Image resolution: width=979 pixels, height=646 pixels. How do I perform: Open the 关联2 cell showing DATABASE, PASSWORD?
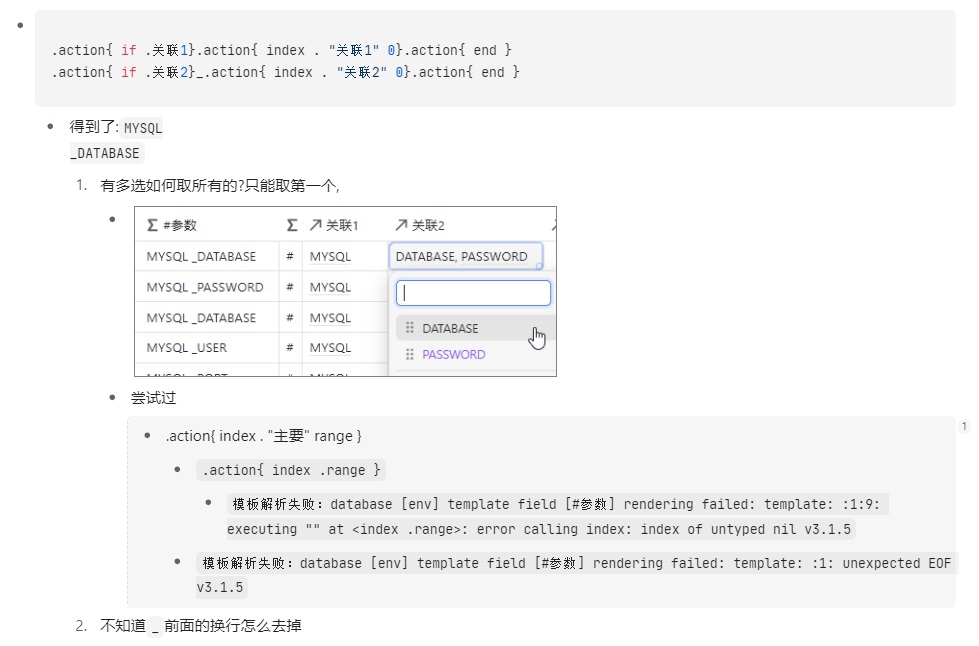[x=465, y=255]
